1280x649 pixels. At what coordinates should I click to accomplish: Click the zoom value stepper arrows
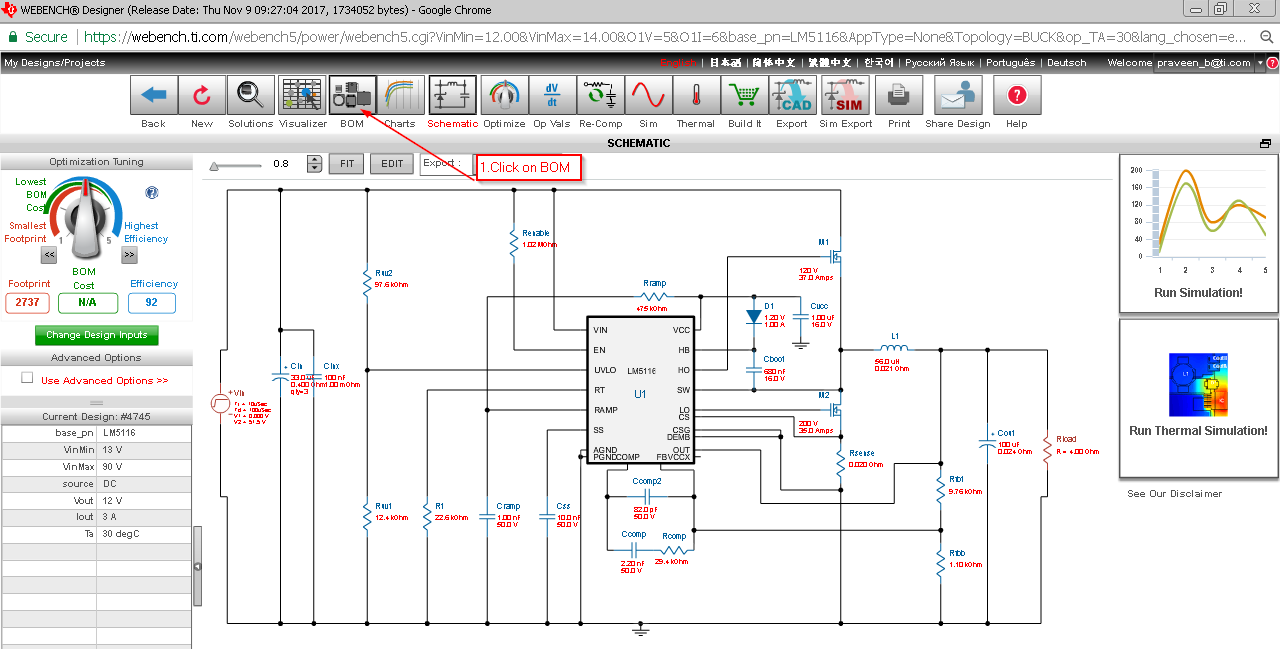click(315, 164)
